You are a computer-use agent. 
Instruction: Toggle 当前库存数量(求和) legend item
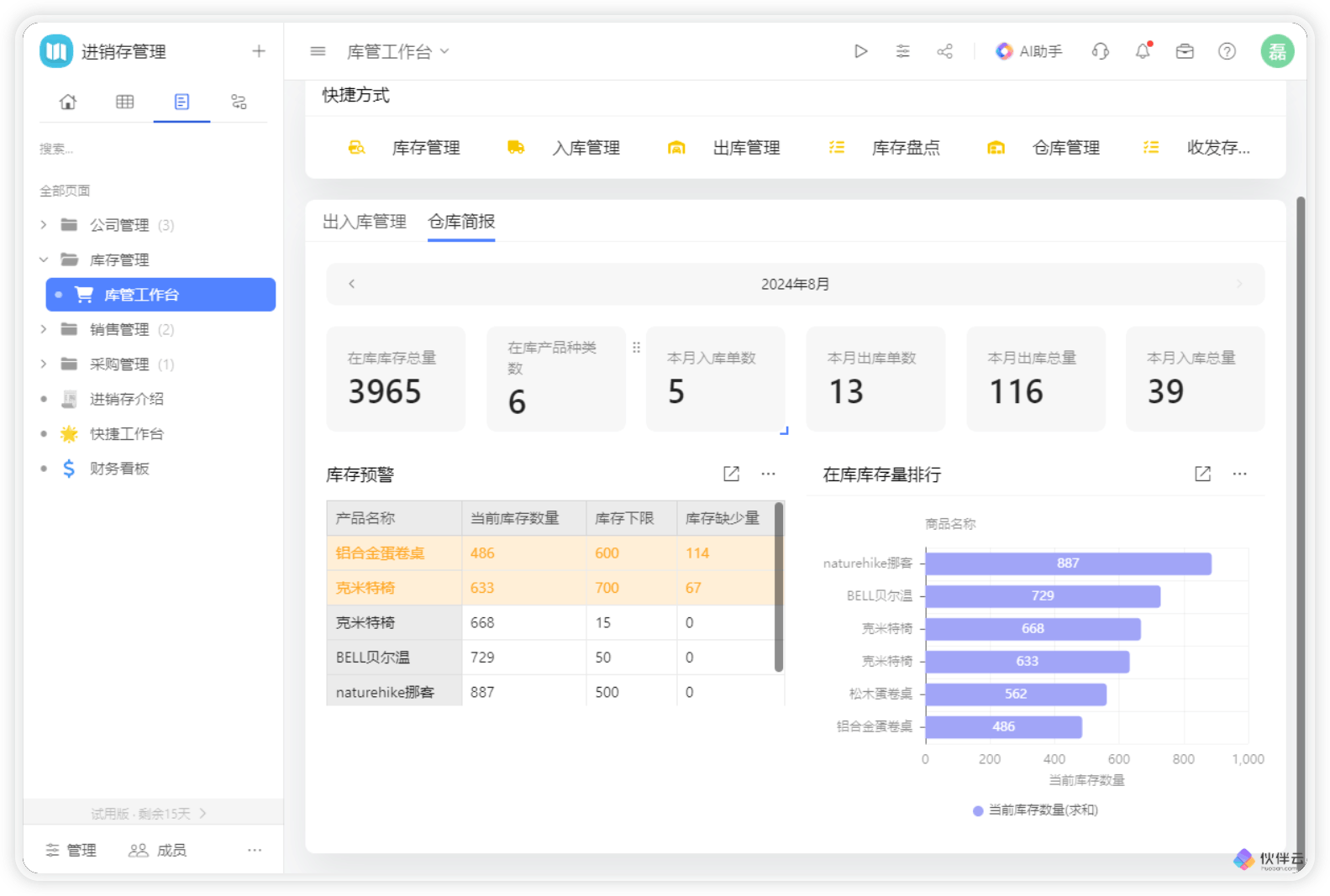(x=1035, y=810)
